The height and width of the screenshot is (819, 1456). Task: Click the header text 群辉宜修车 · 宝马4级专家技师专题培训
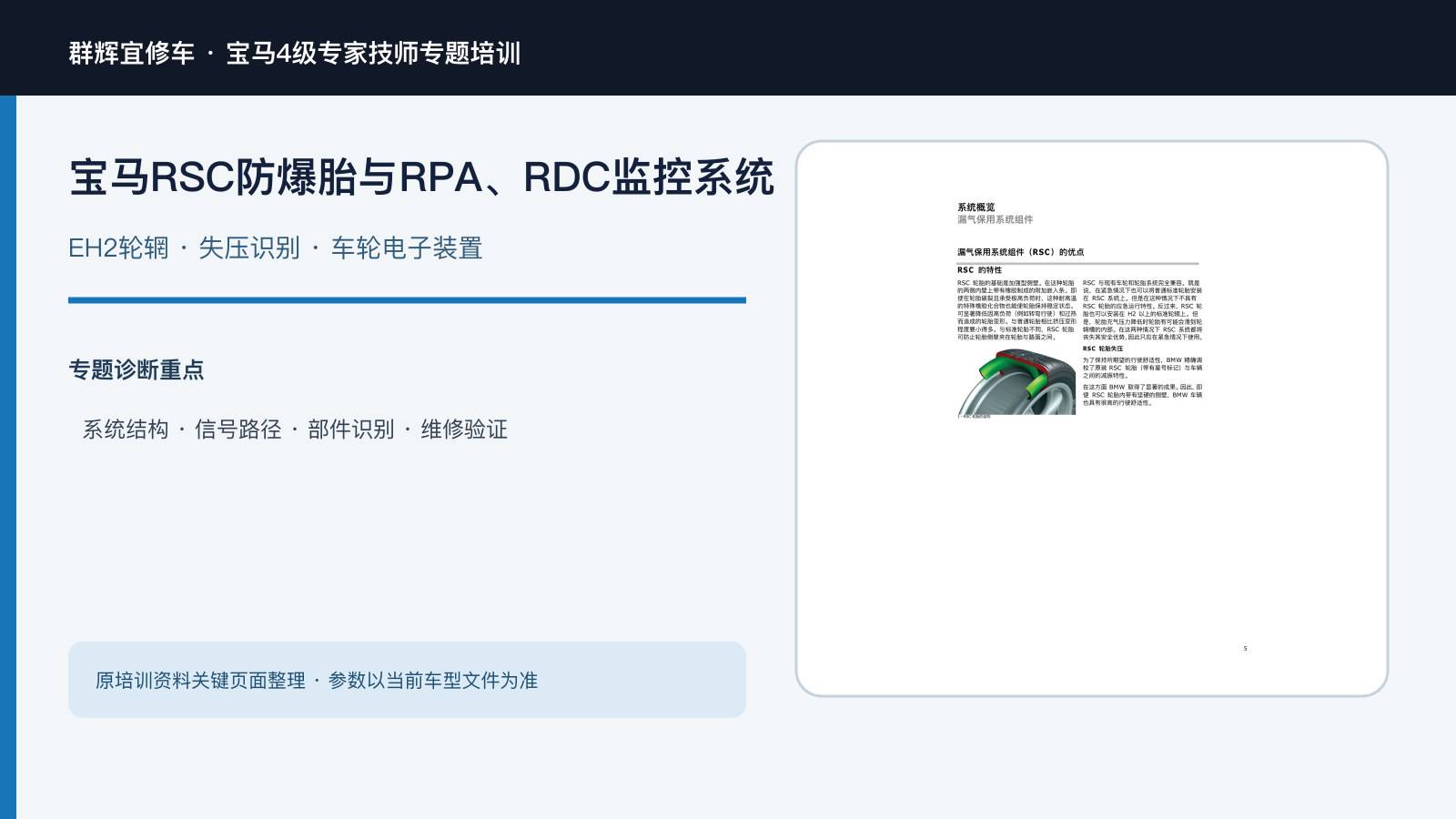295,53
